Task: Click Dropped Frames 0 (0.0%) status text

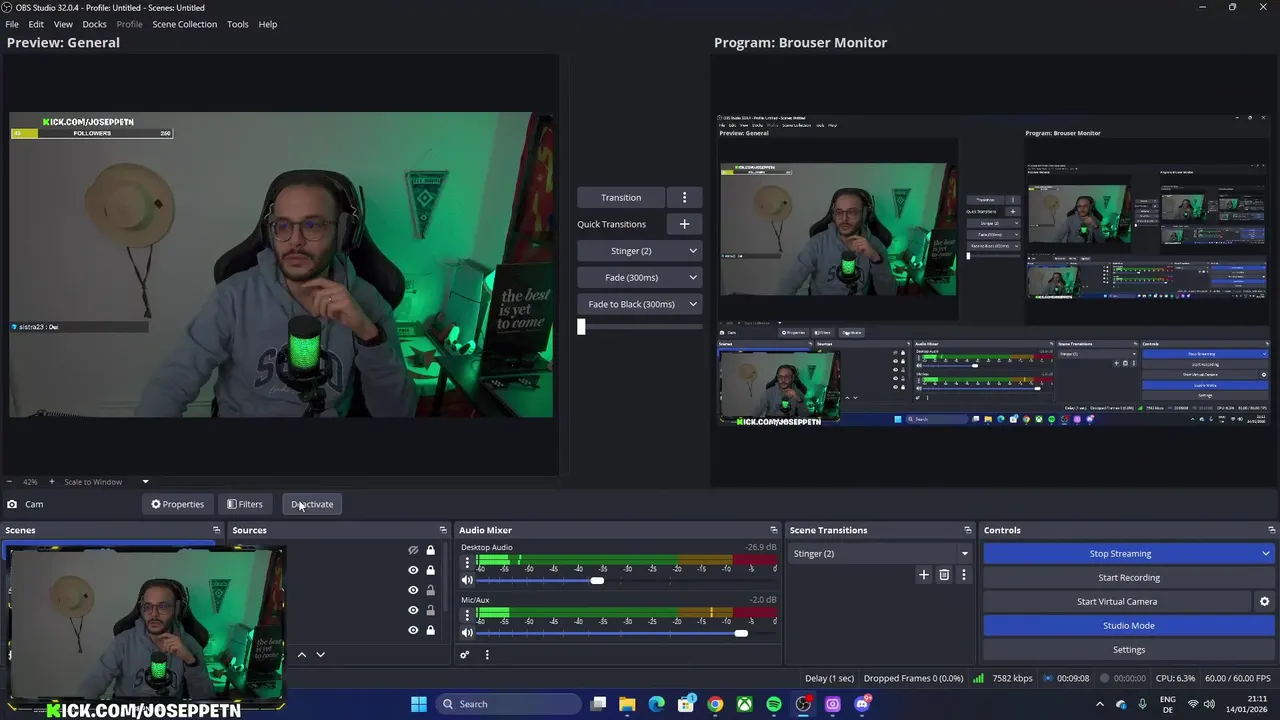Action: 913,678
